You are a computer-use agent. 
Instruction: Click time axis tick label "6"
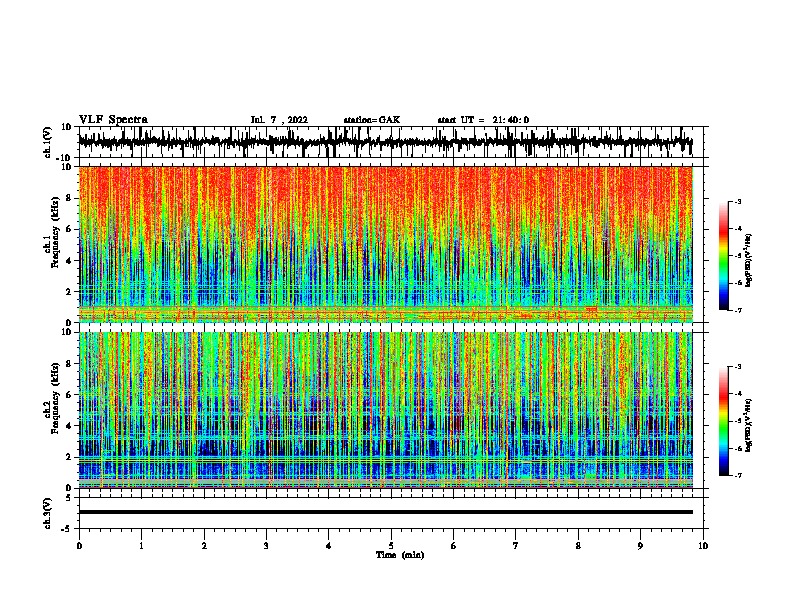(454, 546)
